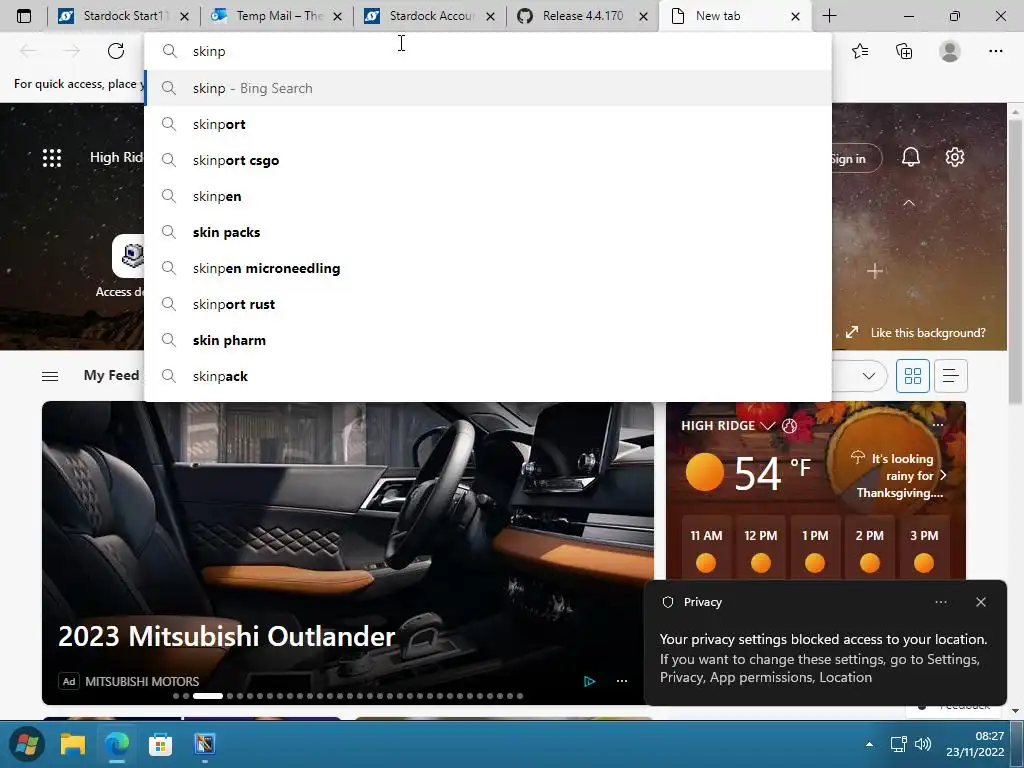1024x768 pixels.
Task: Switch to Stardock Start11 tab
Action: (123, 16)
